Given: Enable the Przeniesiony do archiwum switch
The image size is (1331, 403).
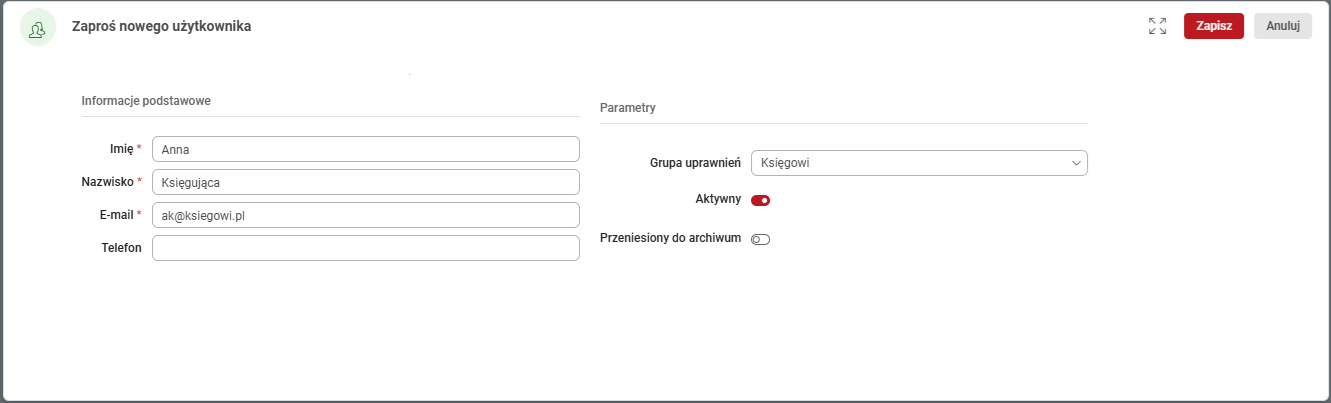Looking at the screenshot, I should [760, 239].
